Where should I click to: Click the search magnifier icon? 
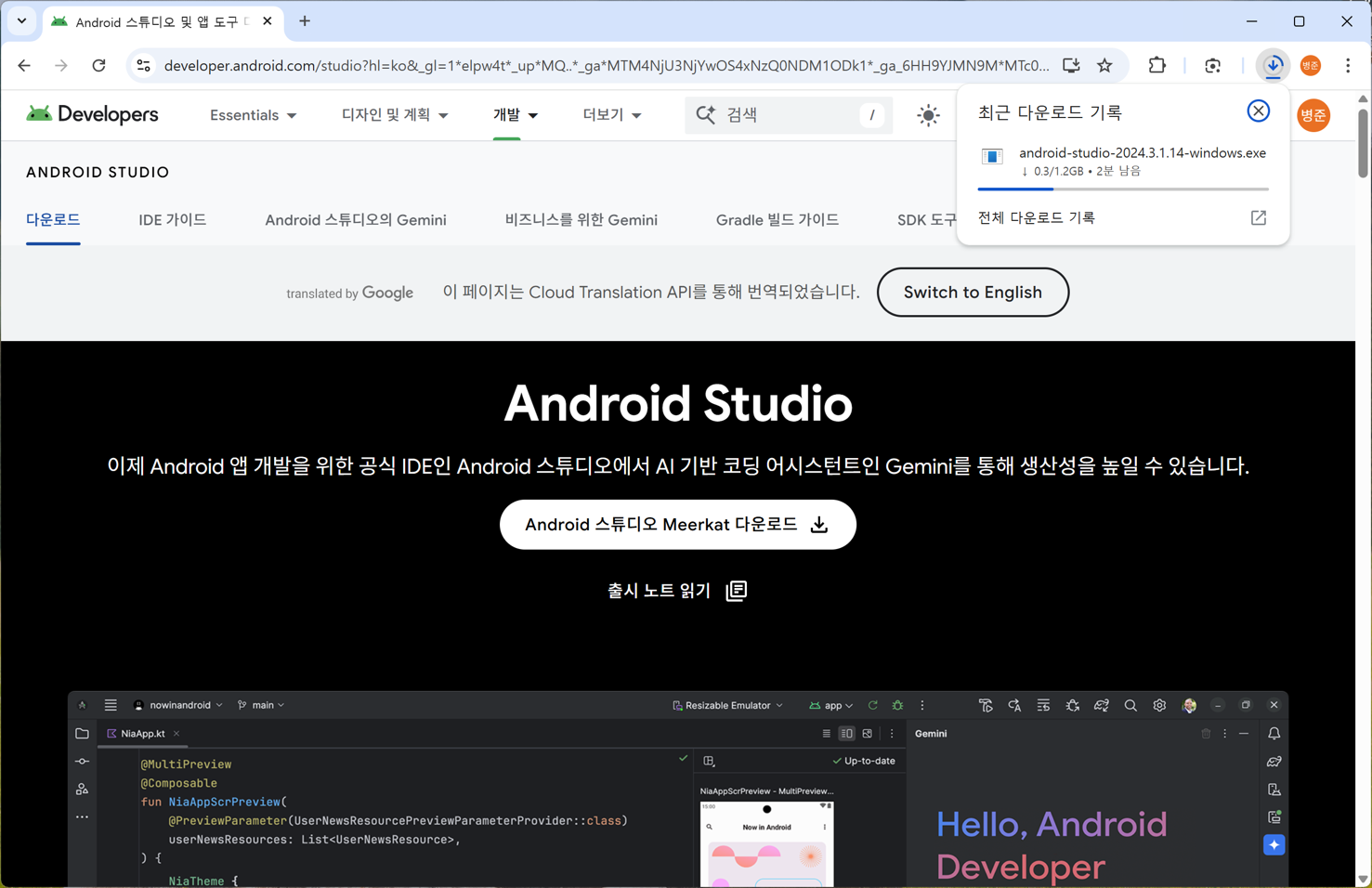click(706, 115)
